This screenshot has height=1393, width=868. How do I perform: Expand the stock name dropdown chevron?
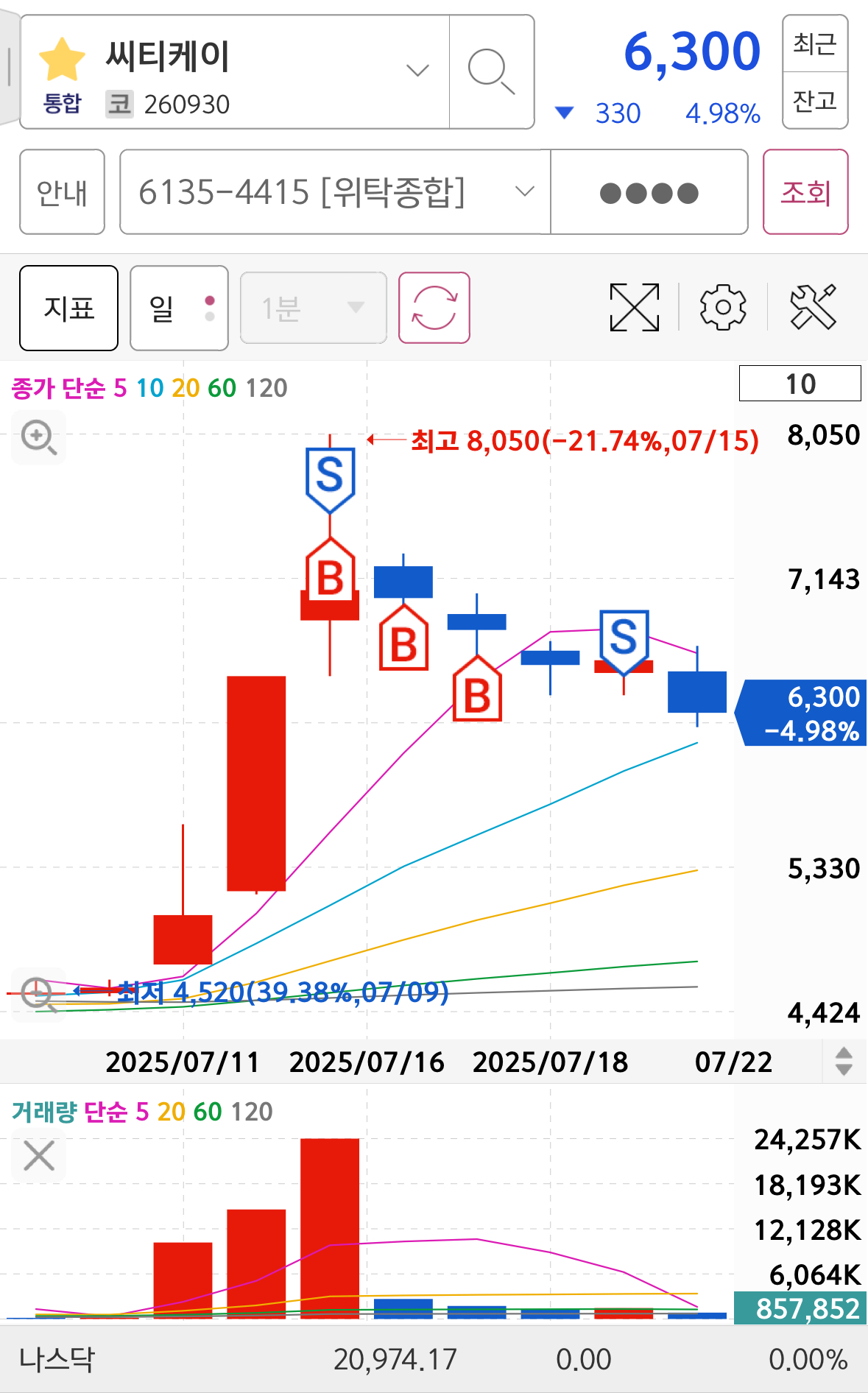click(x=417, y=71)
